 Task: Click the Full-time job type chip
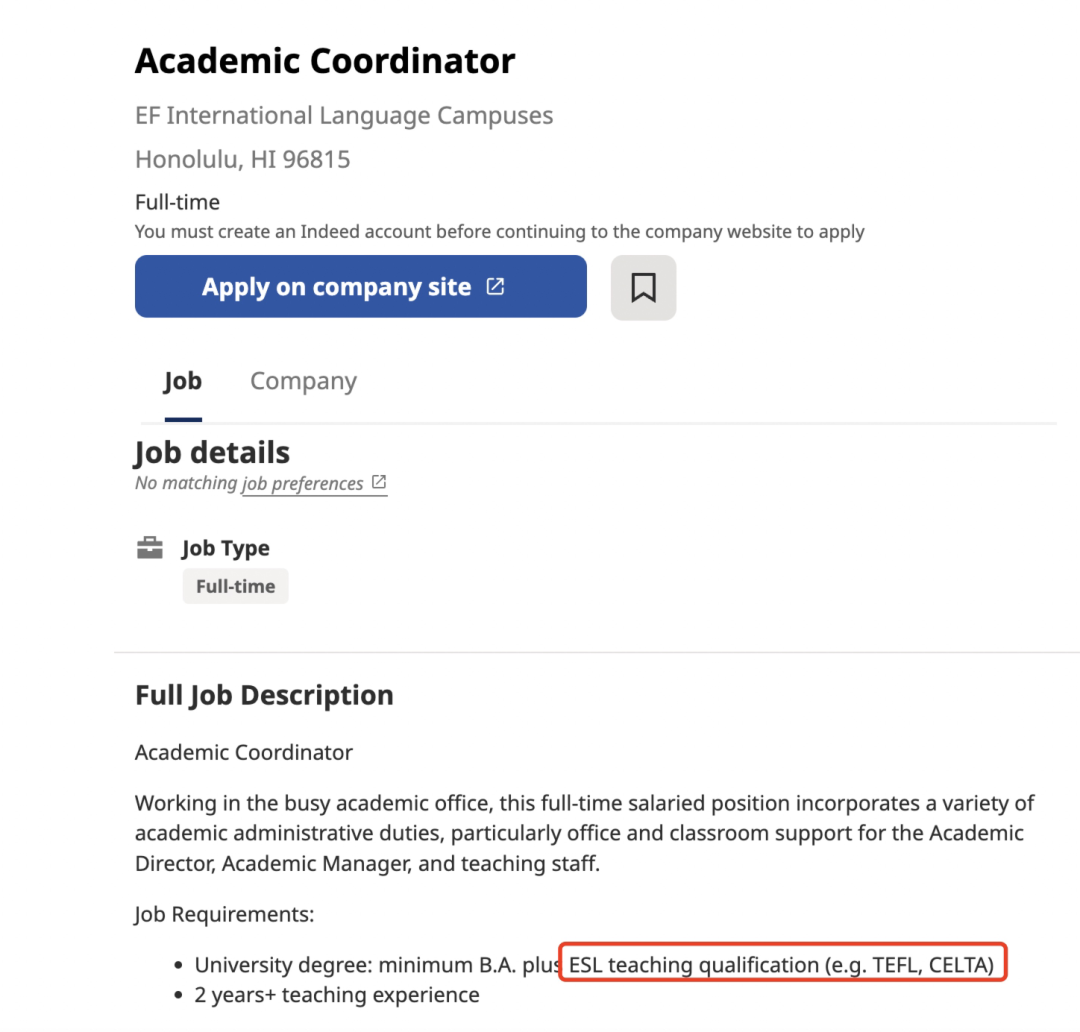pyautogui.click(x=236, y=586)
